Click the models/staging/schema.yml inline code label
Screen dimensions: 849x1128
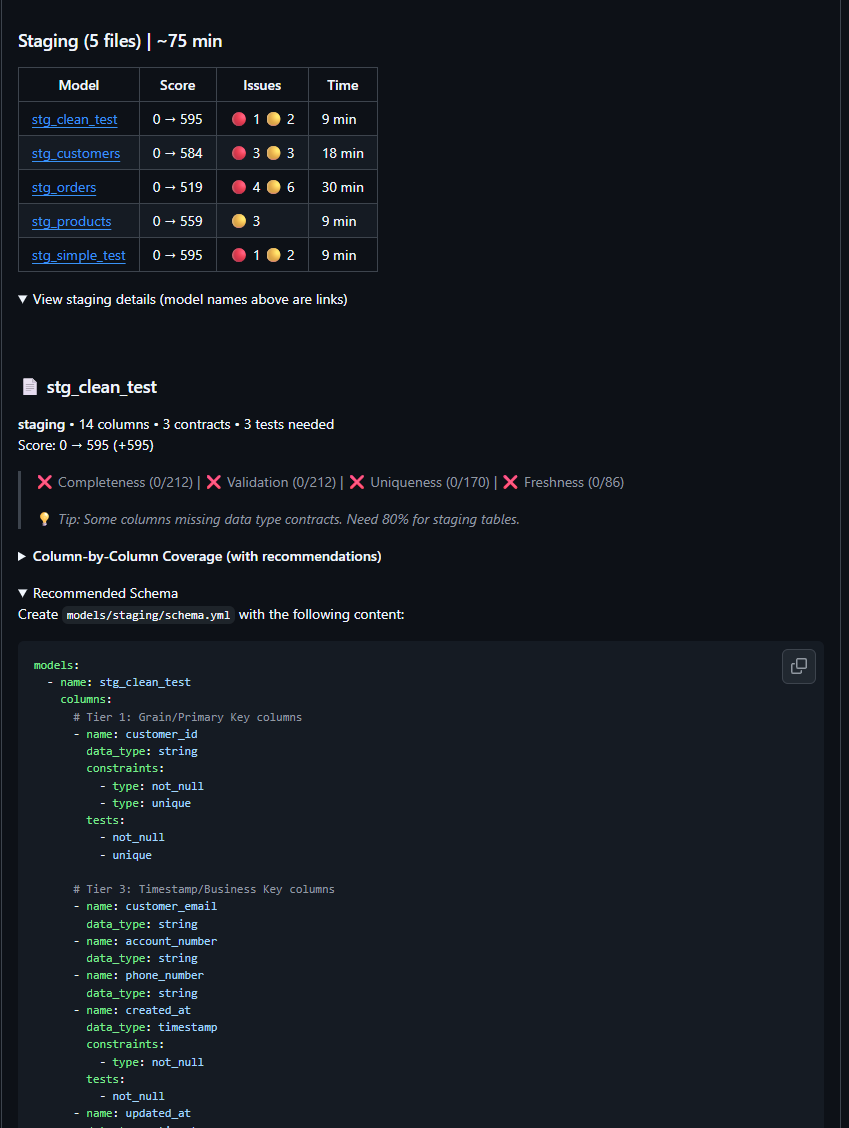[147, 614]
